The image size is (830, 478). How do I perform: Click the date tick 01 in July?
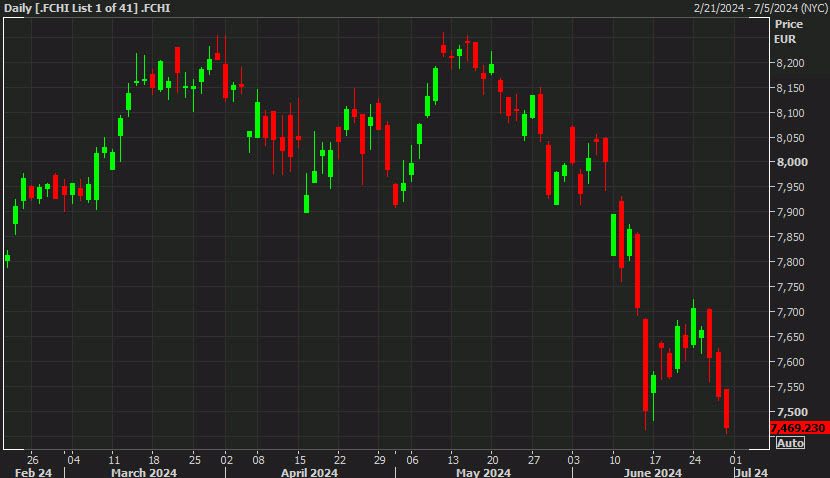(735, 460)
